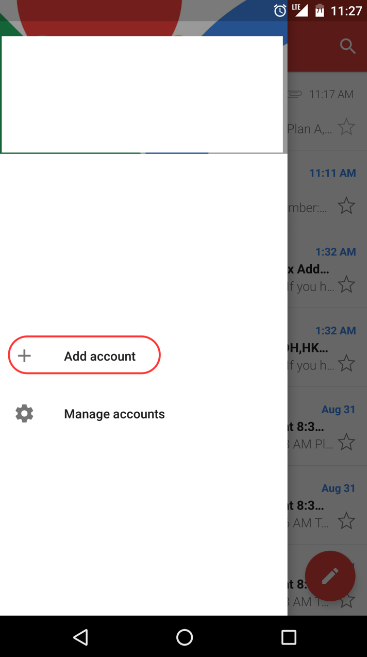Tap the Android back navigation button
This screenshot has width=367, height=657.
click(80, 637)
